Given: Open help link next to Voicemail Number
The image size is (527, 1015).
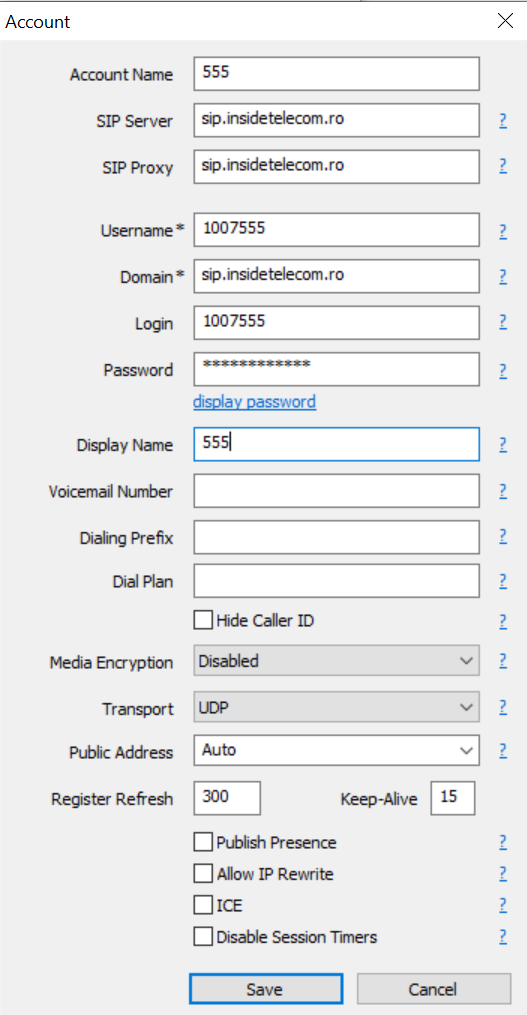Looking at the screenshot, I should click(x=502, y=491).
